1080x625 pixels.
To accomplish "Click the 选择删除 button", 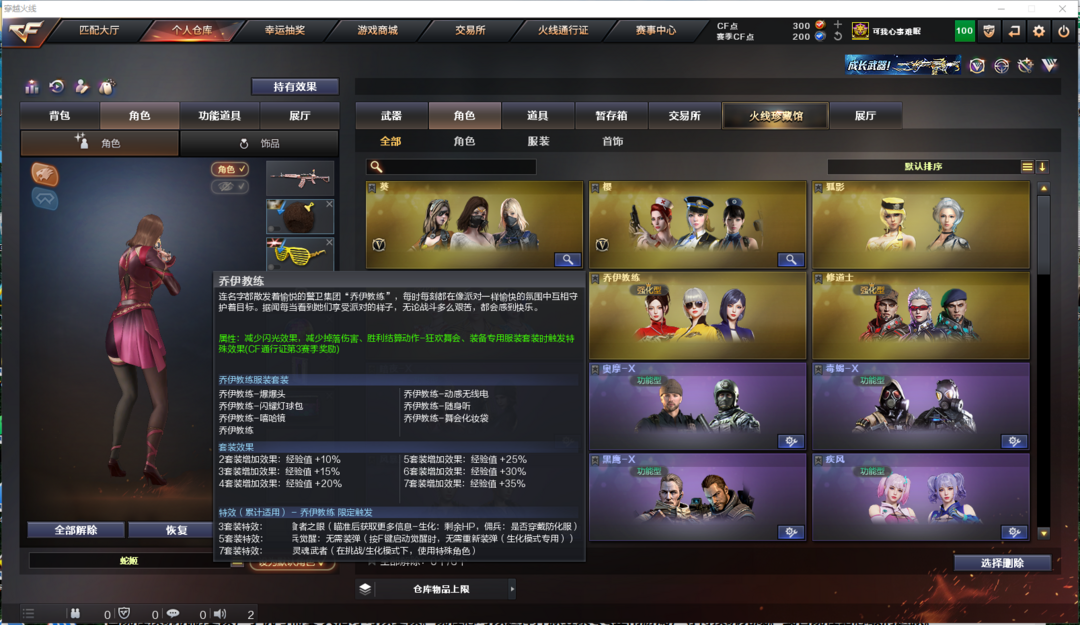I will [1002, 563].
